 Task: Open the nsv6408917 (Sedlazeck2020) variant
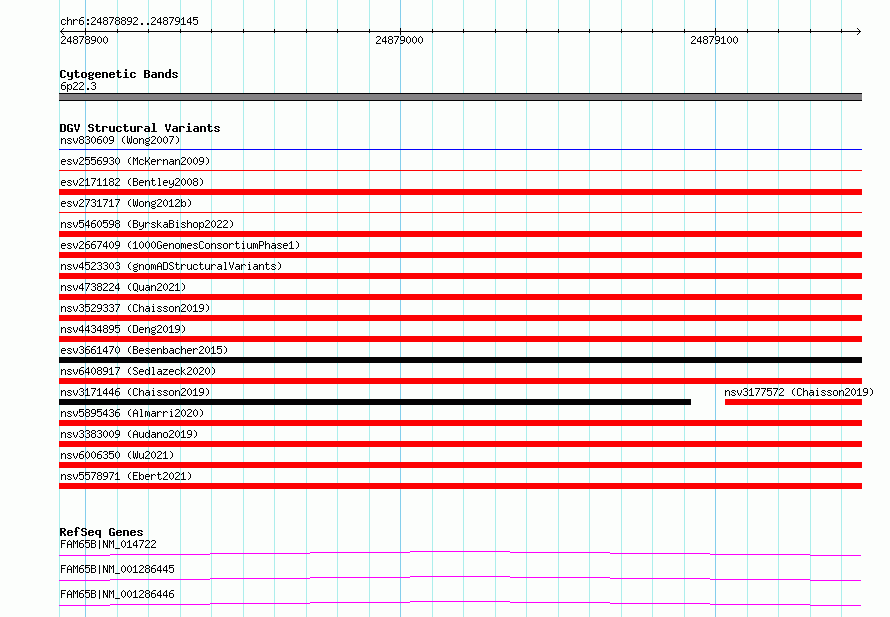pos(138,371)
